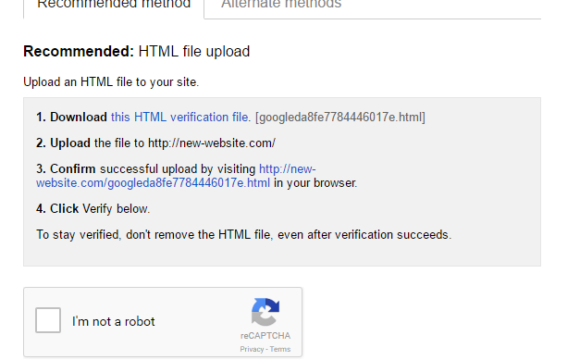This screenshot has height=360, width=580.
Task: Click the http://new-website.com/ address in step 2
Action: coord(212,143)
